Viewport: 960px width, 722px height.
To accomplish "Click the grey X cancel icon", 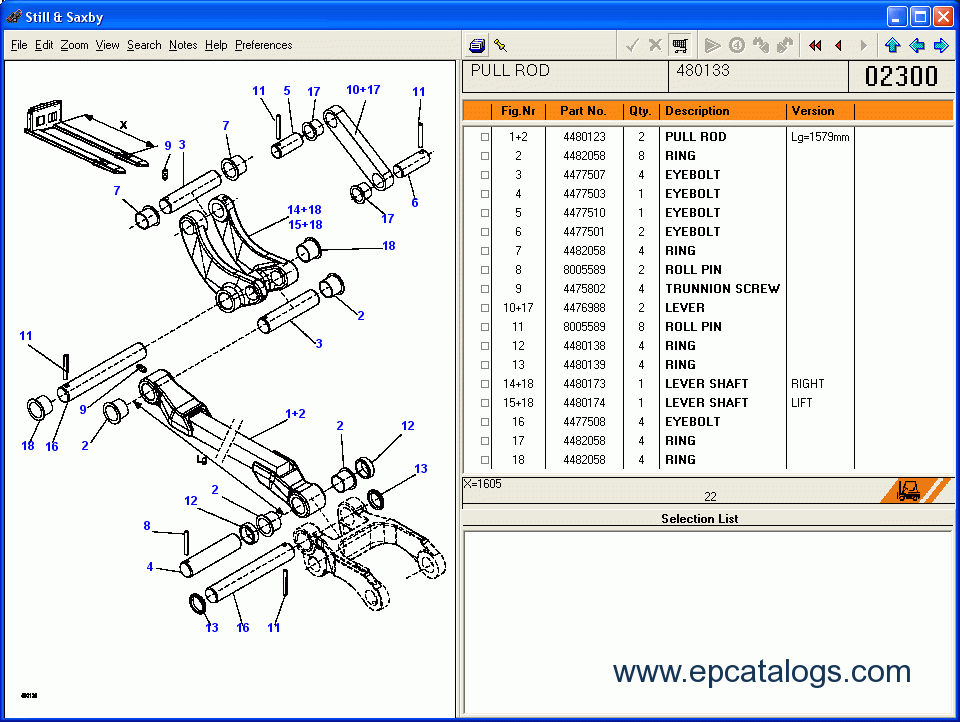I will (655, 45).
